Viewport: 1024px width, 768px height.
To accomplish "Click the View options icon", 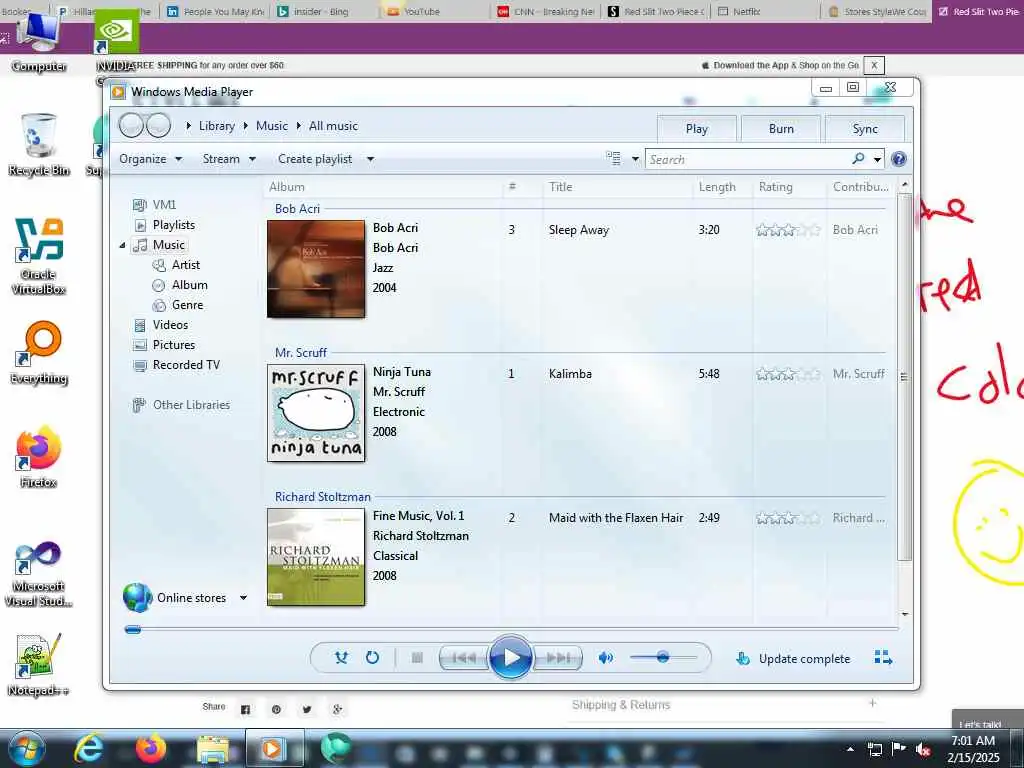I will pyautogui.click(x=613, y=159).
